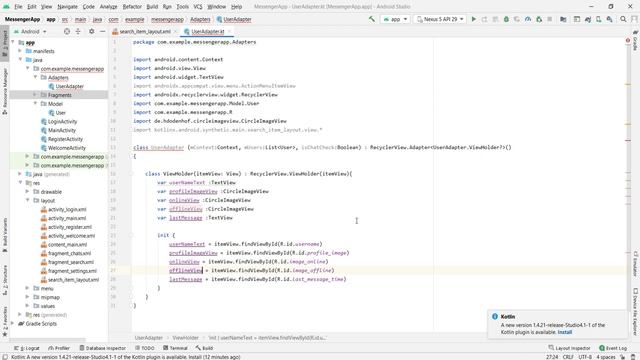Open the Project side tab

tap(4, 45)
